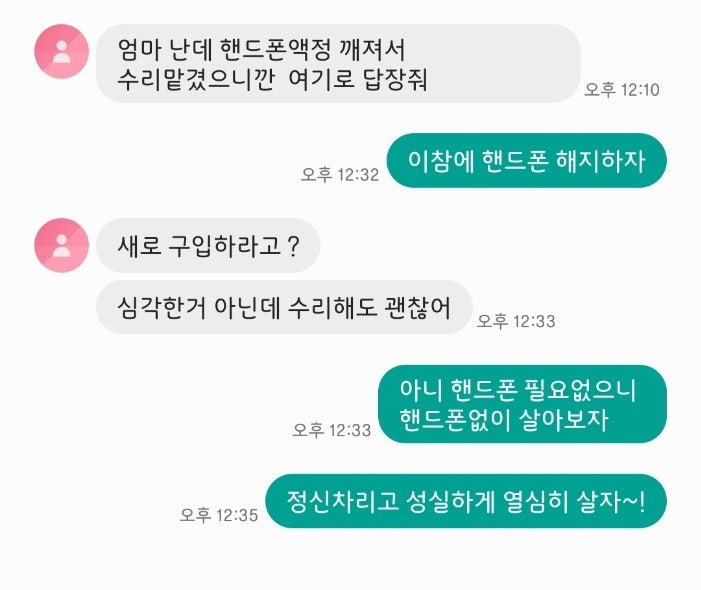Tap the word 해지하자 in green bubble
This screenshot has width=701, height=590.
click(600, 161)
